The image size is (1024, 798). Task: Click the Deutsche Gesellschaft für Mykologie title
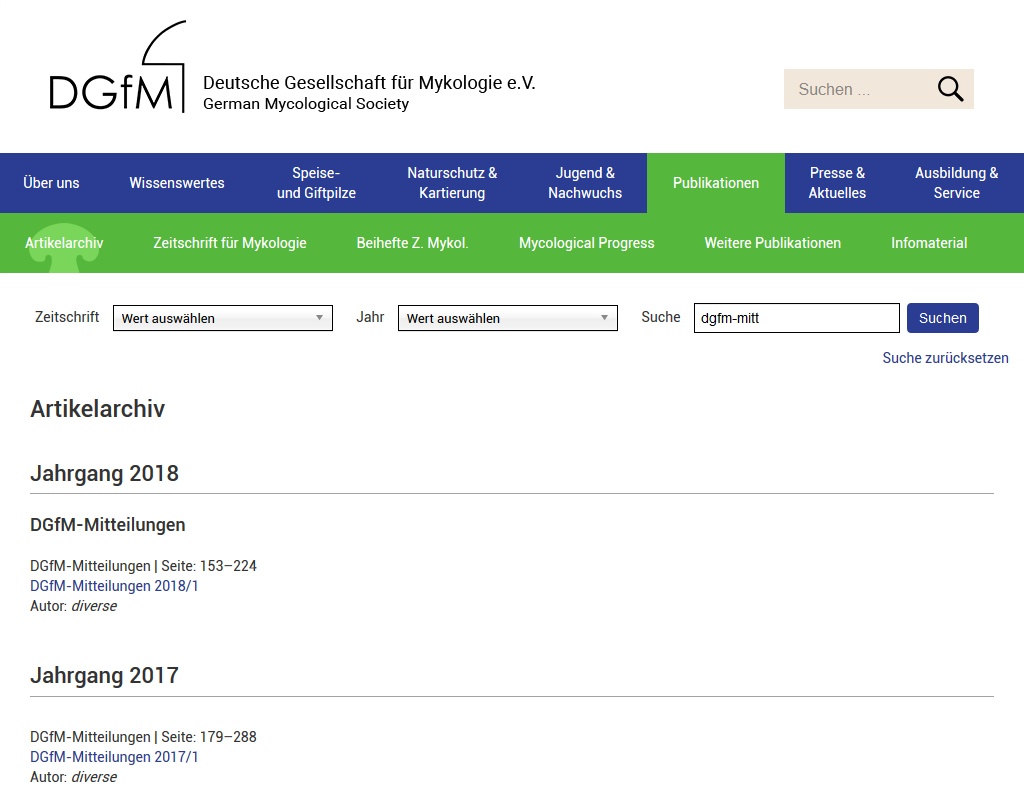369,83
